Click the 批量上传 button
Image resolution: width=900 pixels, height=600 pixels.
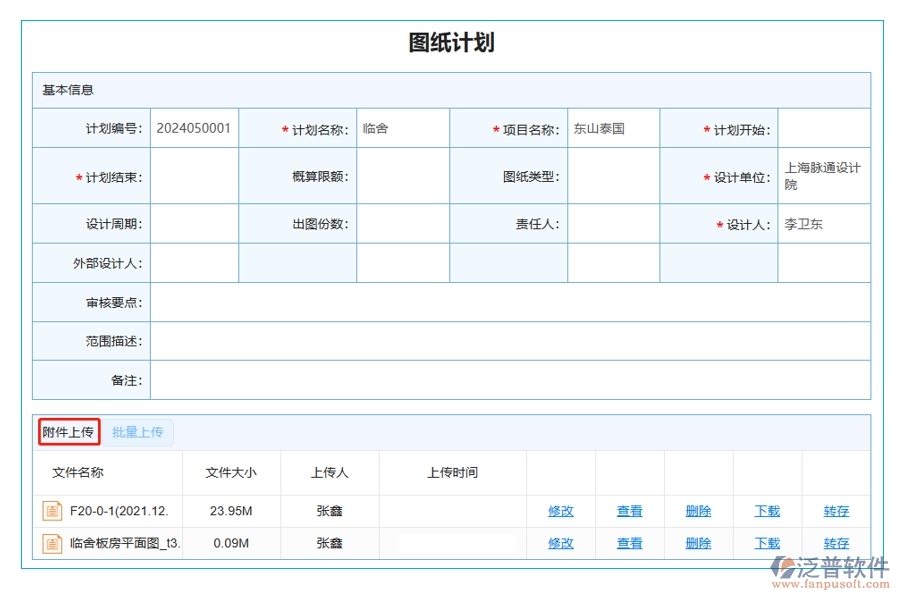coord(139,432)
